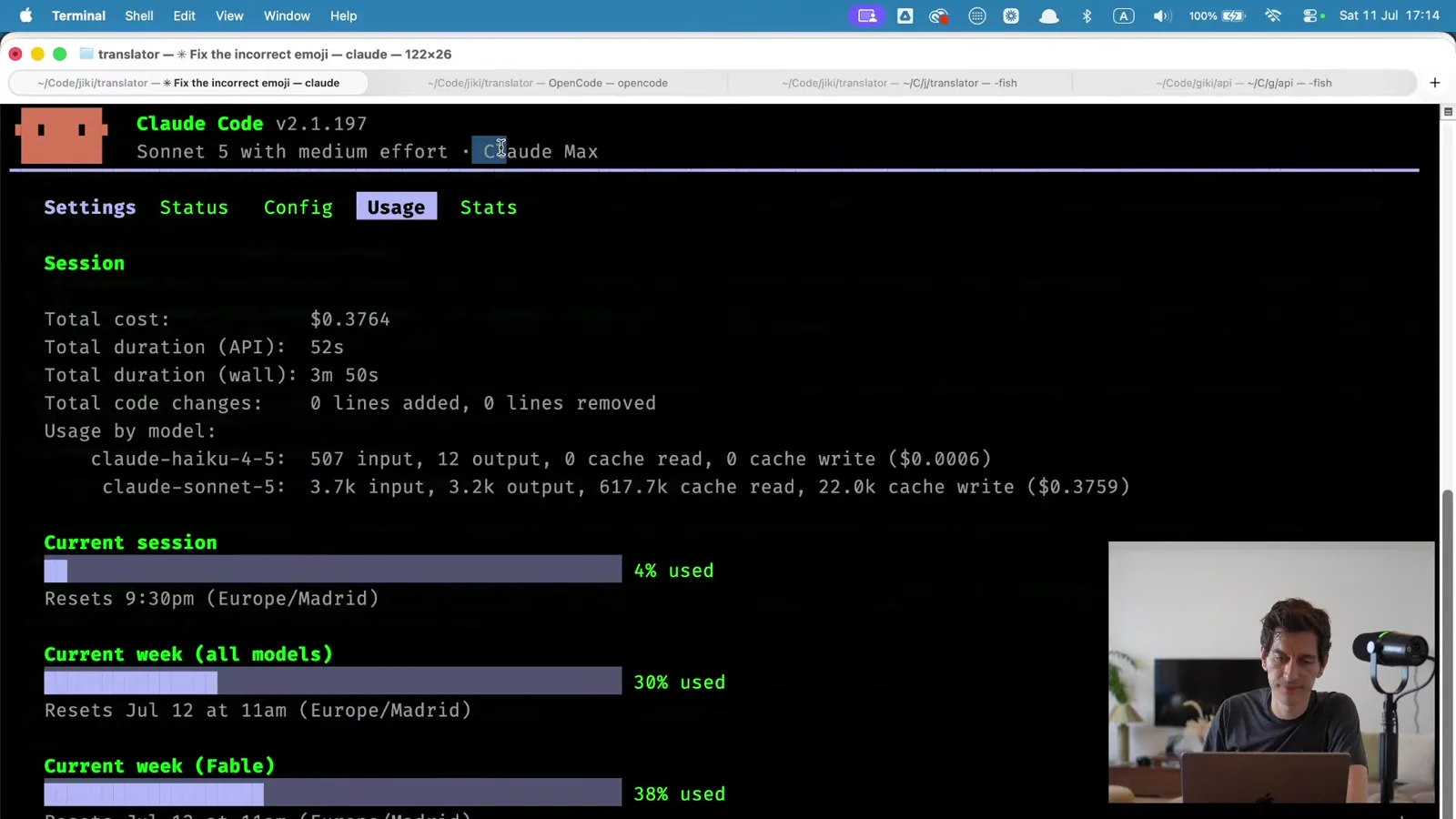1456x819 pixels.
Task: Click the webcam video overlay
Action: [1271, 672]
